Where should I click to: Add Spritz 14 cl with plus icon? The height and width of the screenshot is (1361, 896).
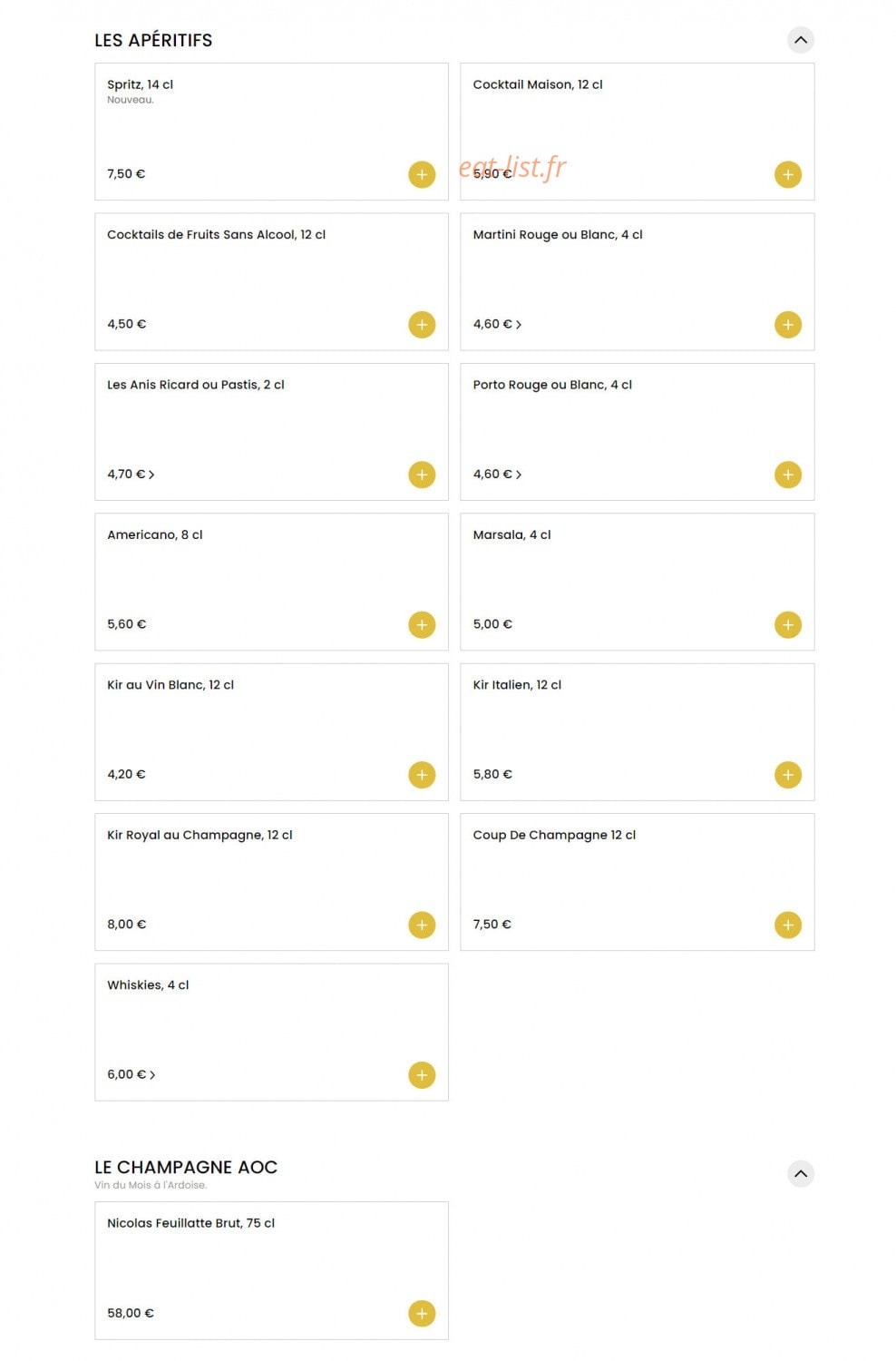point(422,174)
